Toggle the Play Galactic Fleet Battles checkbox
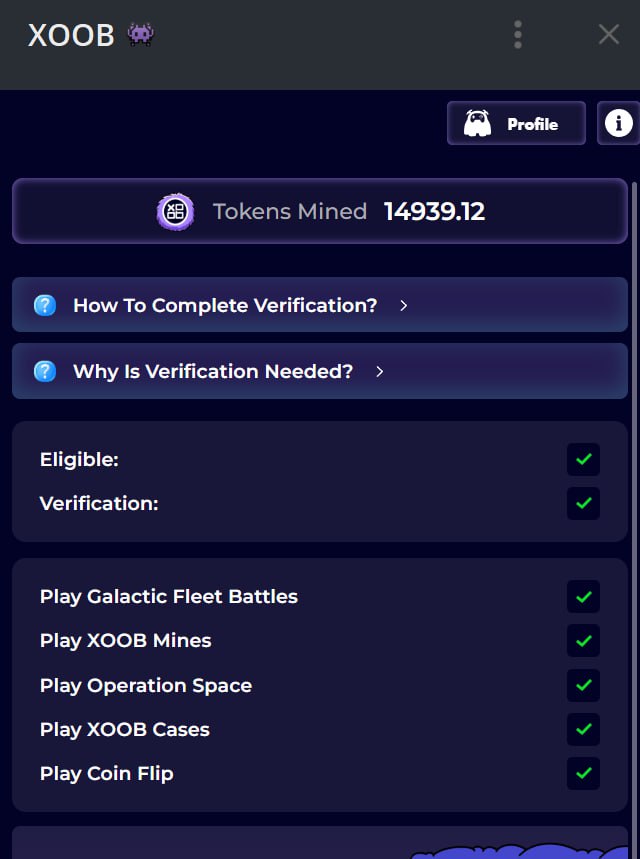The width and height of the screenshot is (640, 859). coord(584,597)
